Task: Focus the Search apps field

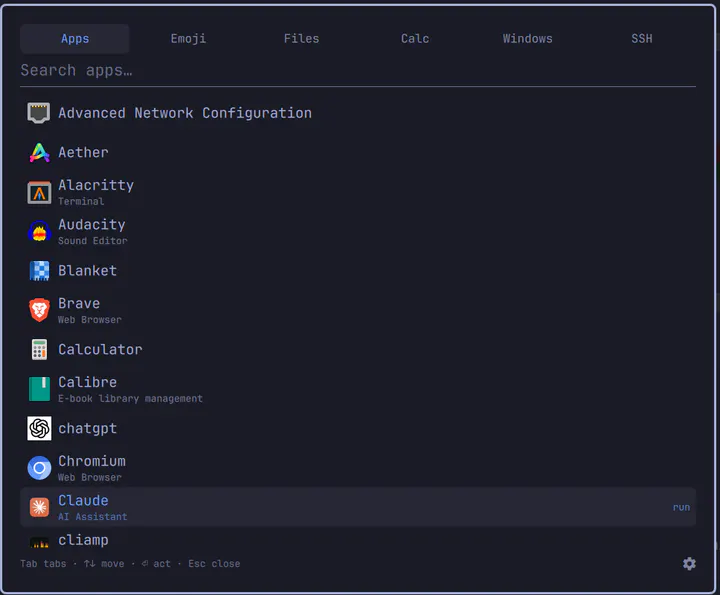Action: tap(358, 71)
